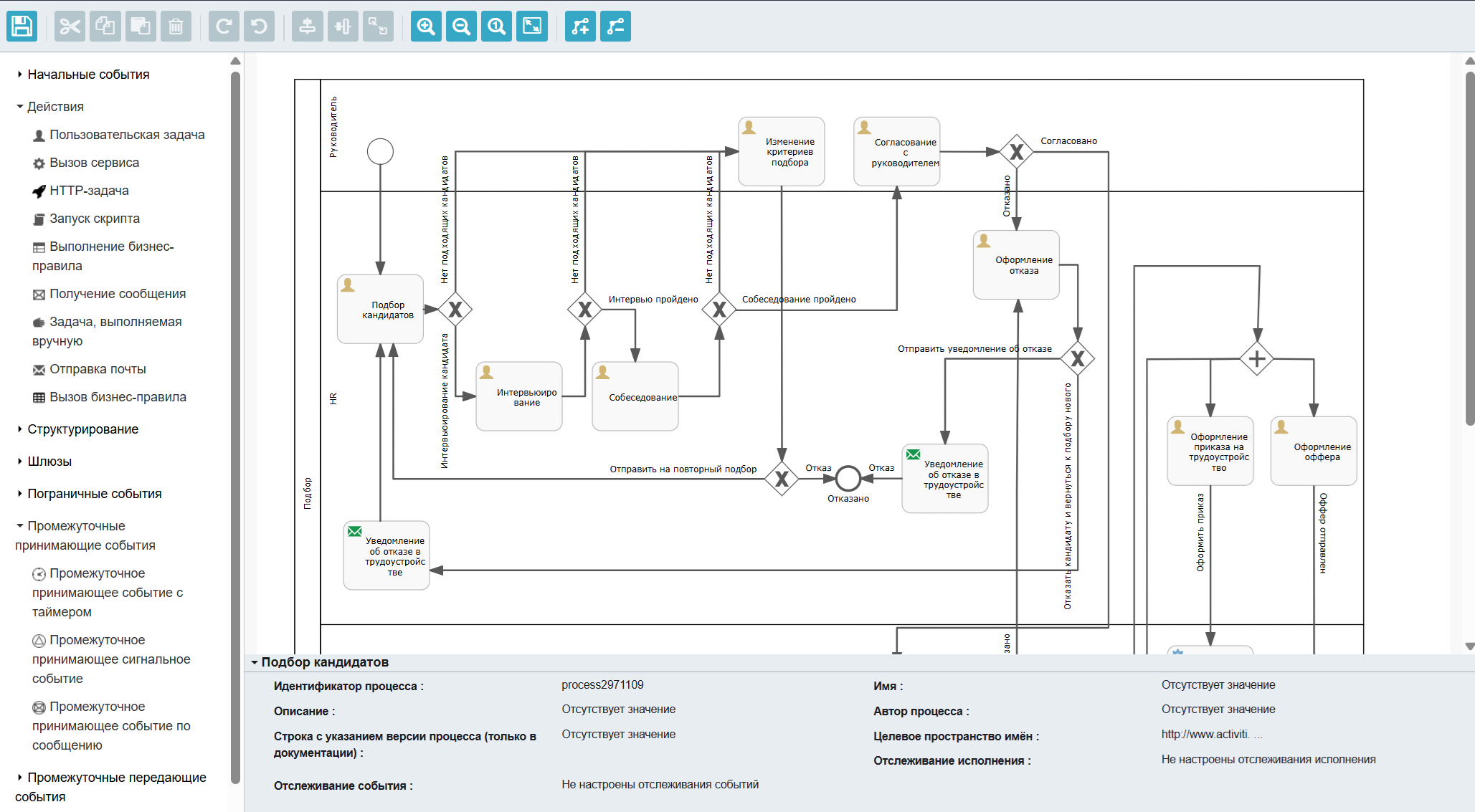Select Согласование с руководителем task
Screen dimensions: 1475x812
(x=897, y=151)
